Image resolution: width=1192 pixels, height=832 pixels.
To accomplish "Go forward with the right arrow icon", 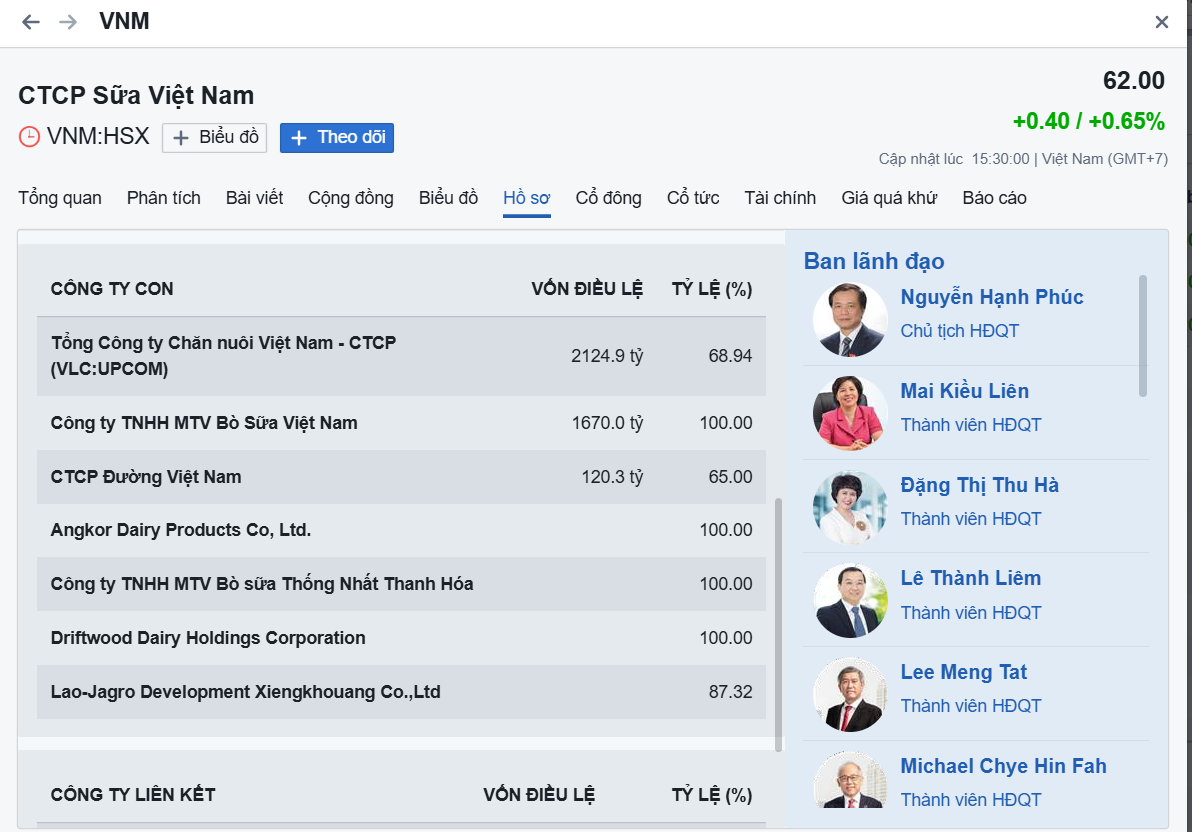I will click(x=68, y=21).
